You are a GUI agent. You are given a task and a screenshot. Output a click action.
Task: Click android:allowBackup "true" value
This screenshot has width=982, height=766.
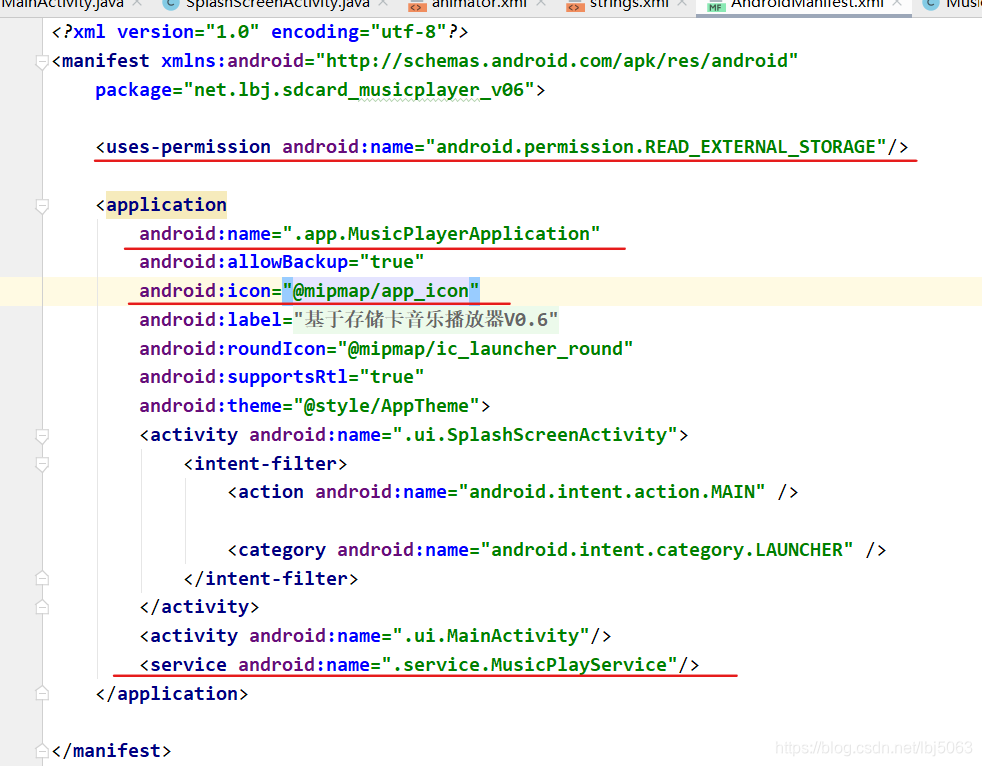[391, 262]
